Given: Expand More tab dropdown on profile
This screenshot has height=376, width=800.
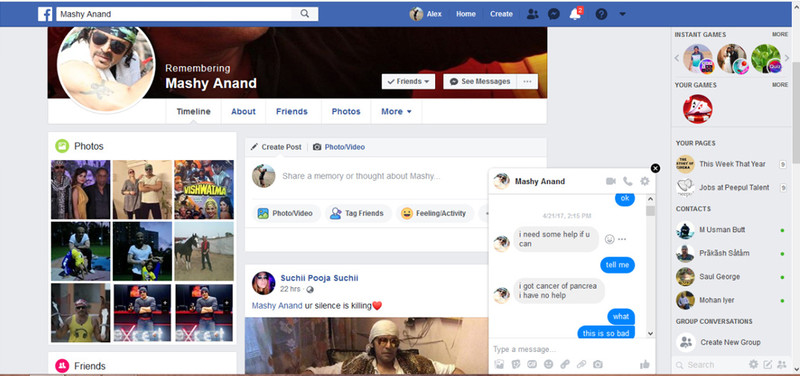Looking at the screenshot, I should pos(396,112).
